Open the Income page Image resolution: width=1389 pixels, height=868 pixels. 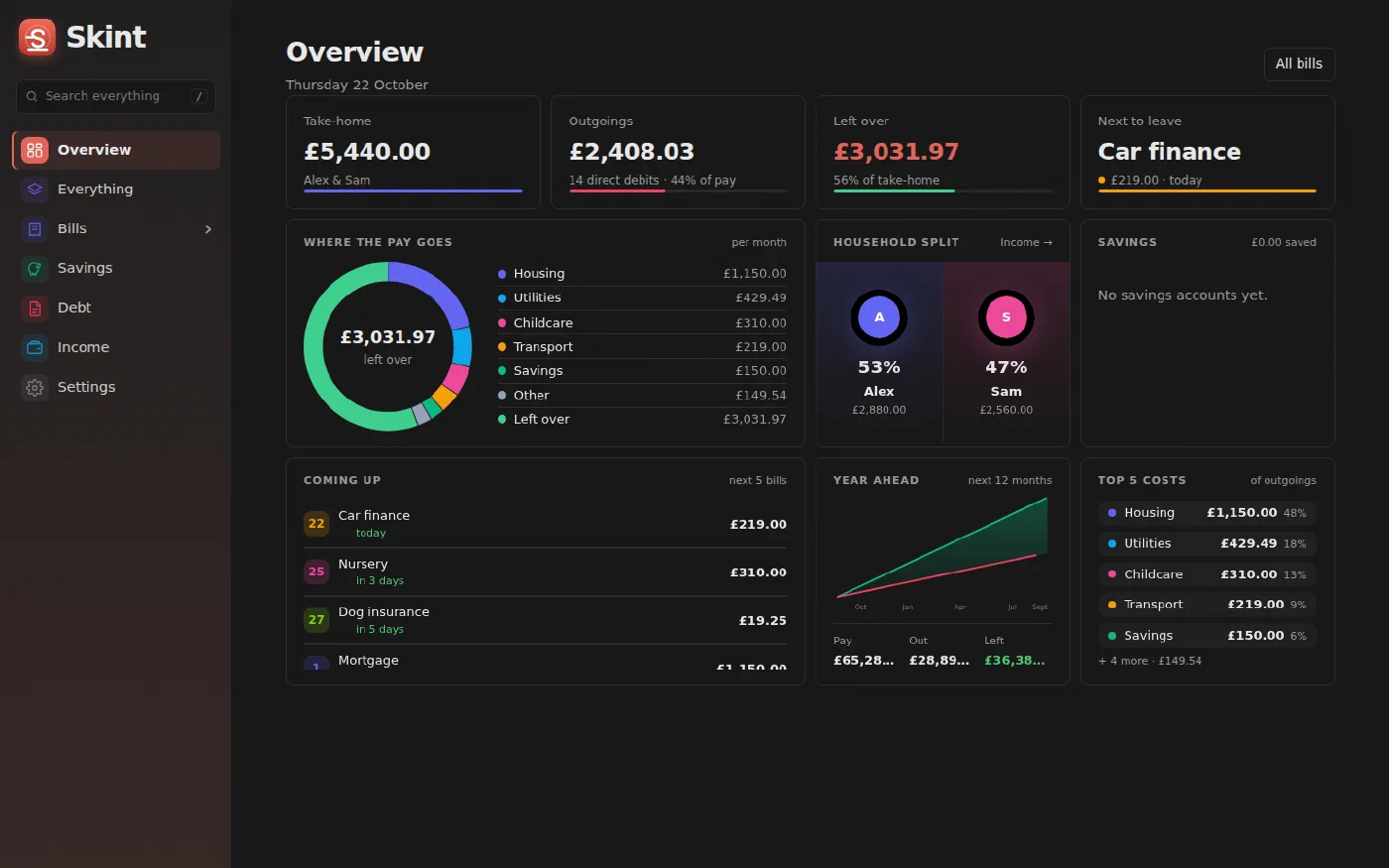tap(116, 348)
